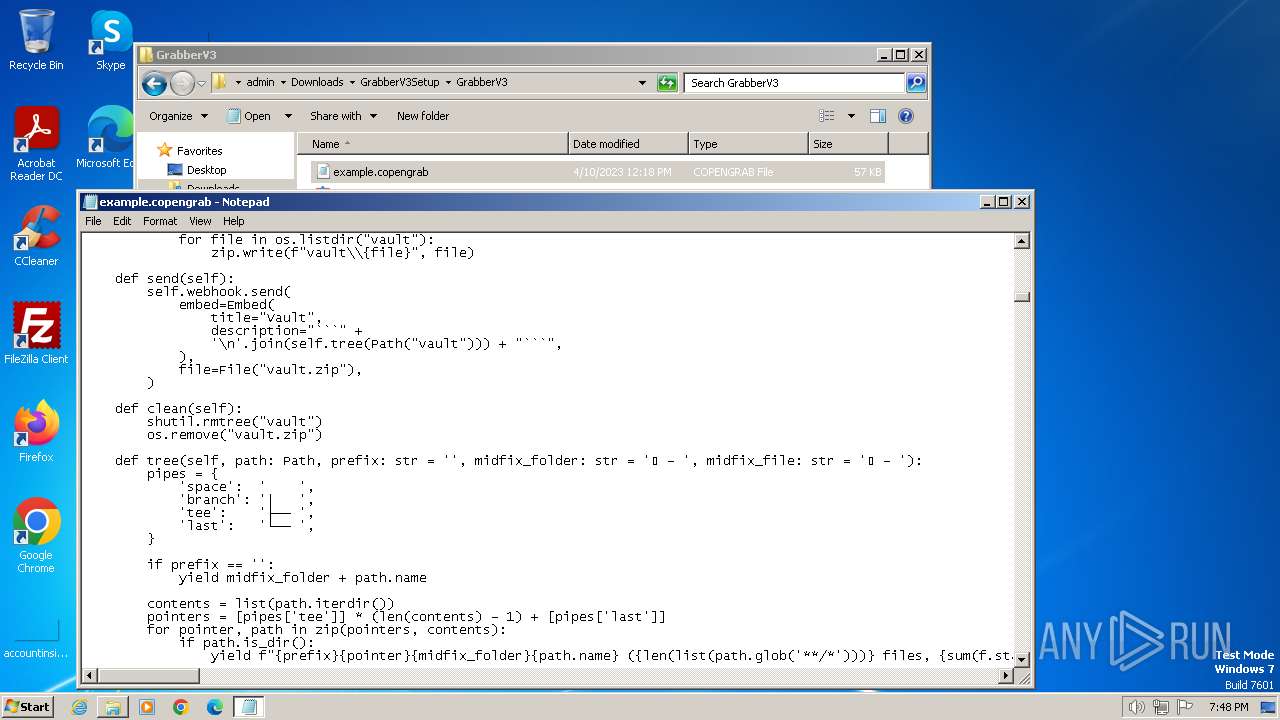Click the Notepad vertical scrollbar thumb

pos(1021,296)
